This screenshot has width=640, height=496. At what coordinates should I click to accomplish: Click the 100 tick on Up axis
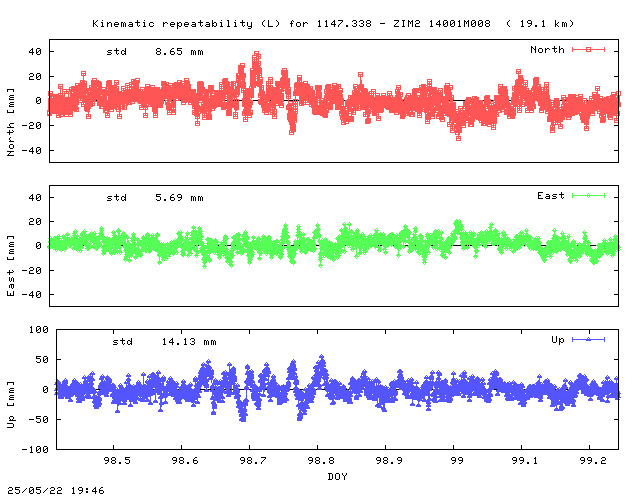coord(39,329)
